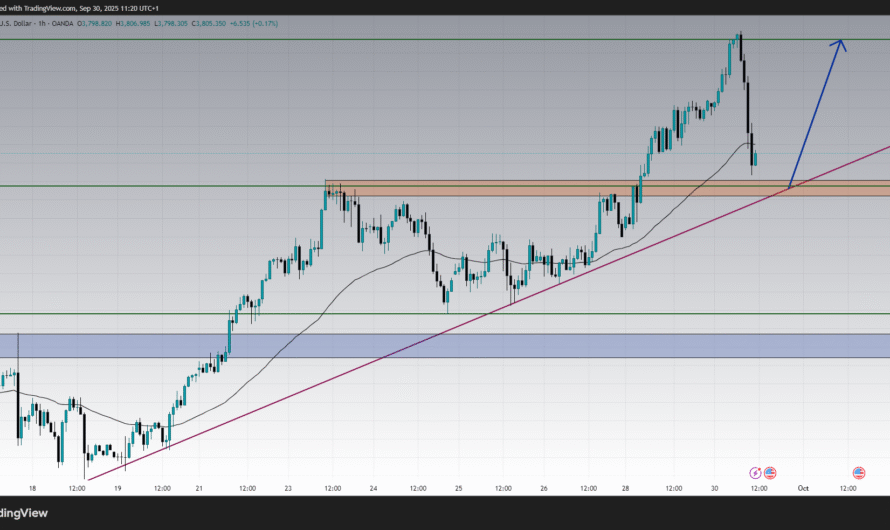Click the date label 19 on time axis

coord(117,489)
